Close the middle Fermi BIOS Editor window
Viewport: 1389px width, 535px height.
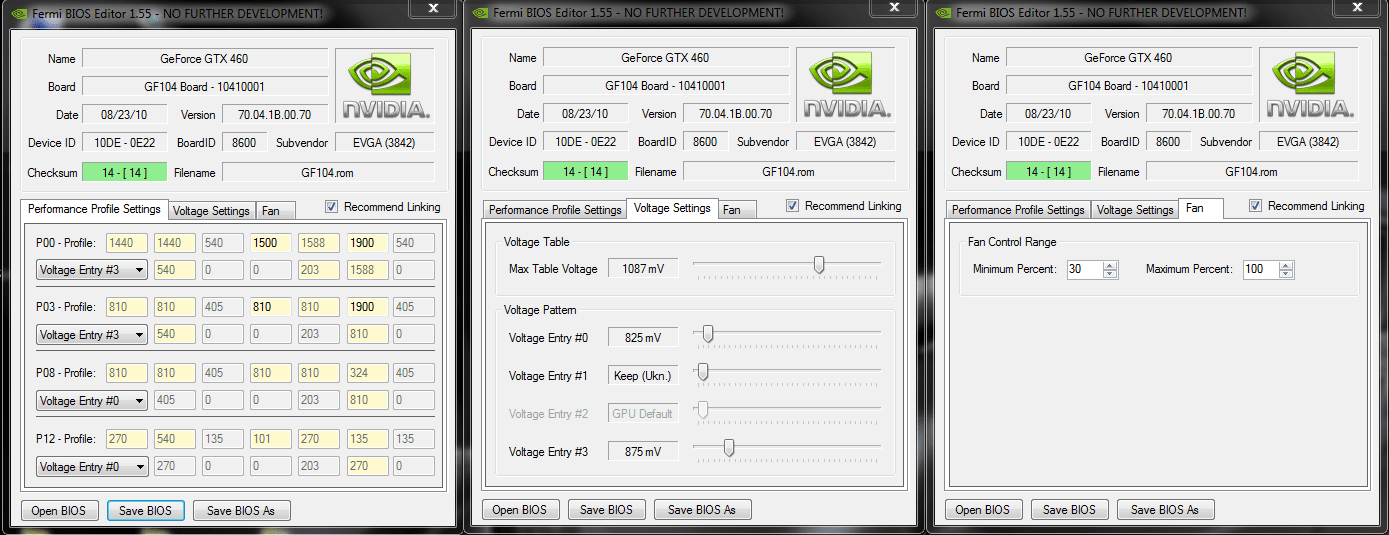pyautogui.click(x=894, y=8)
